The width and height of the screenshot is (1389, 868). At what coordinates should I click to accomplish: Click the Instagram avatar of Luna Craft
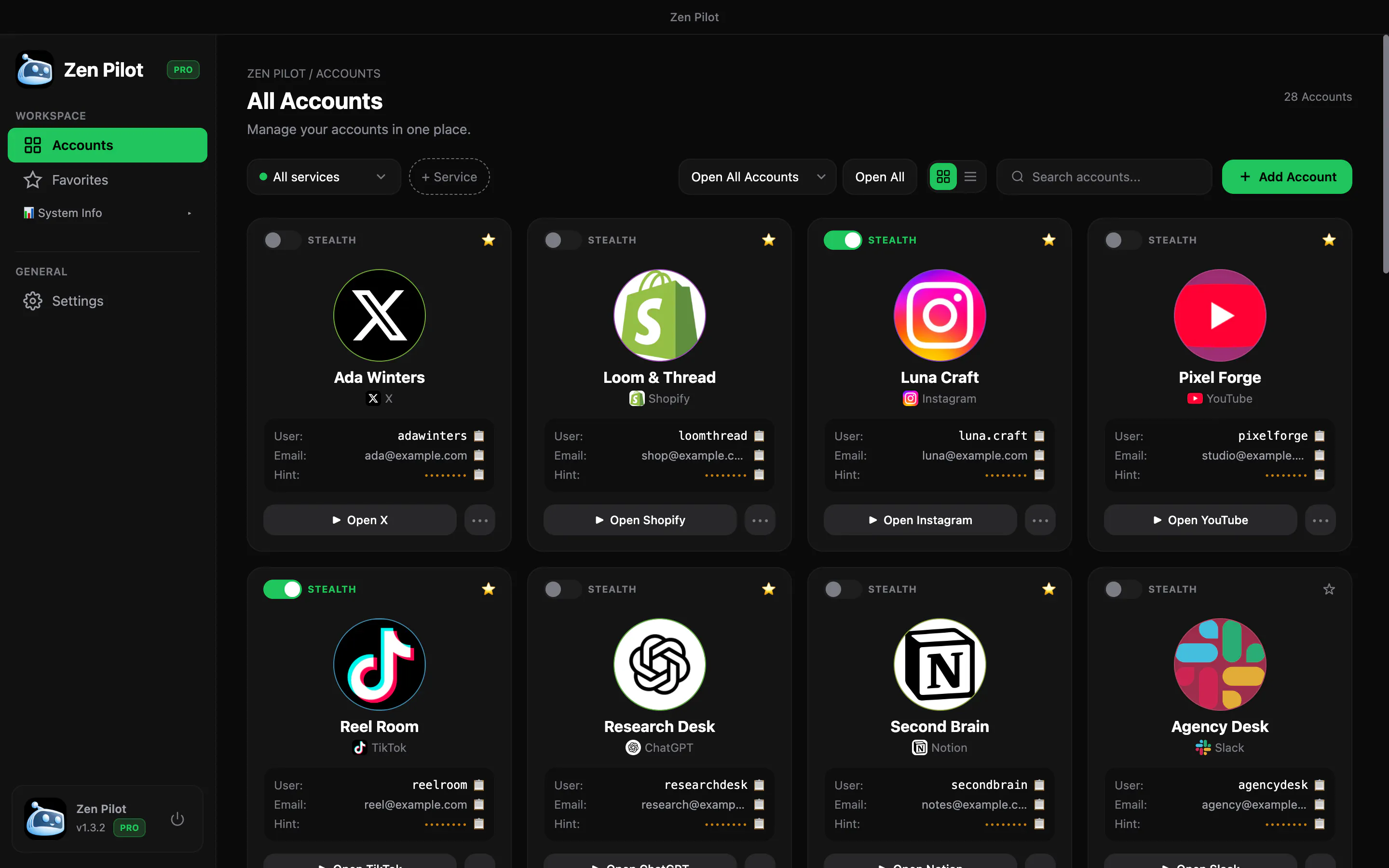940,315
